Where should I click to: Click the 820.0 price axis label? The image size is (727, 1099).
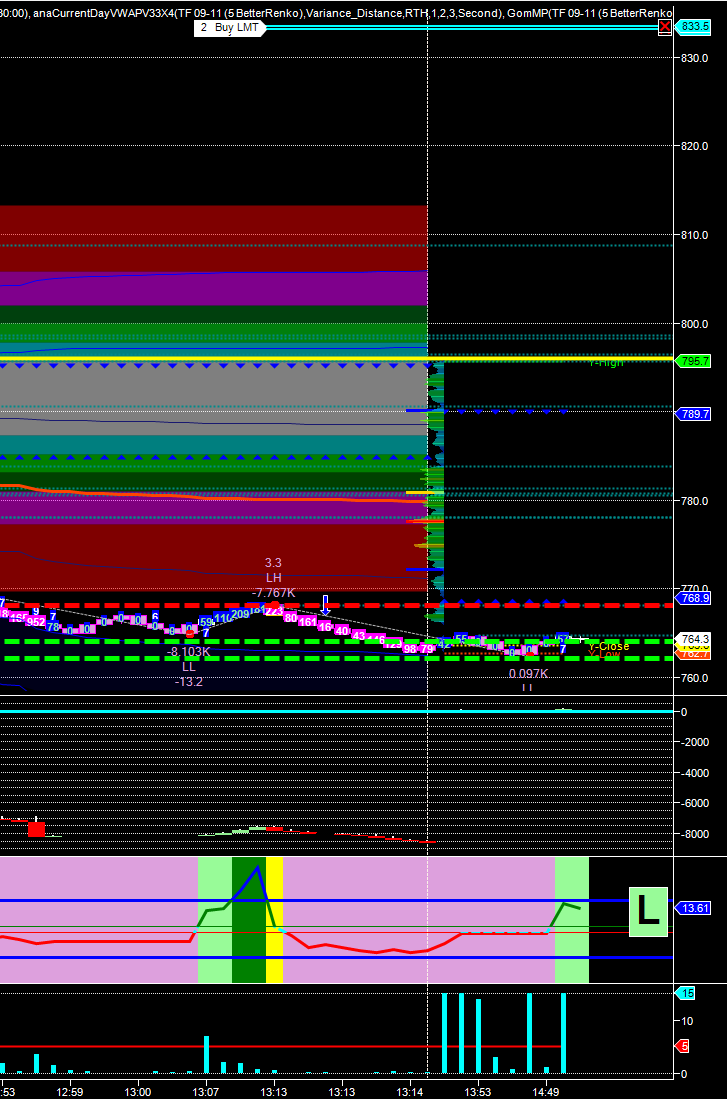[694, 146]
